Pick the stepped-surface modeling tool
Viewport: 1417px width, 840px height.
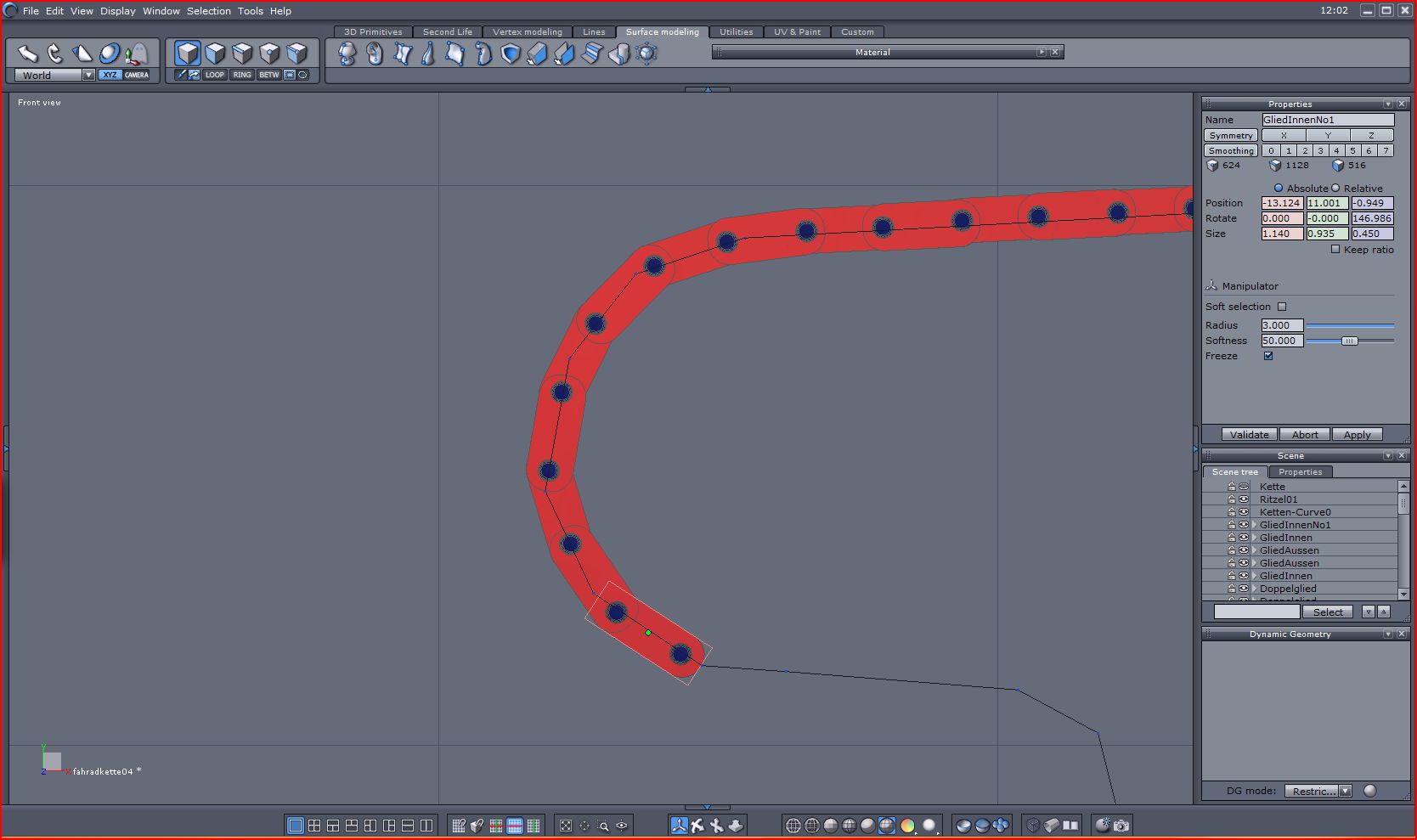[x=592, y=54]
